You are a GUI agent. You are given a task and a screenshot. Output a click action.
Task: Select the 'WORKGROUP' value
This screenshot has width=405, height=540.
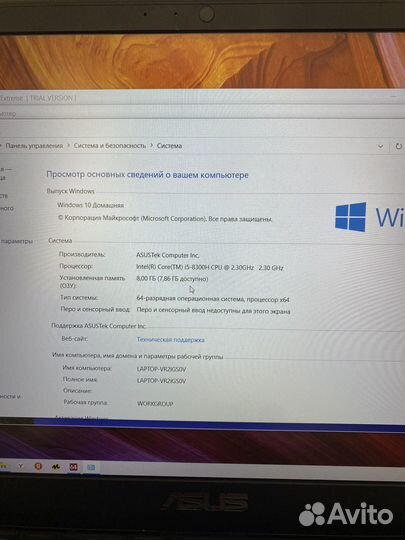(155, 404)
